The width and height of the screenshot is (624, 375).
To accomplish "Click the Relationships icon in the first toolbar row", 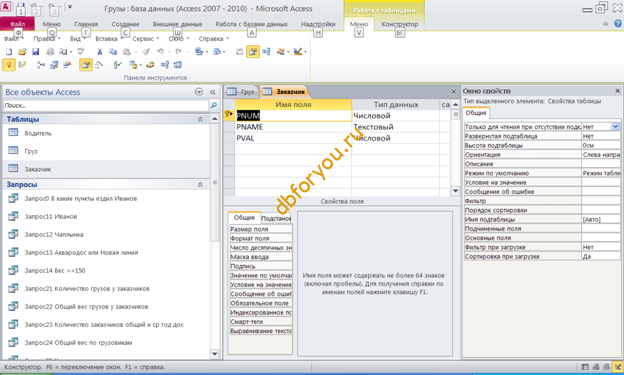I will coord(266,52).
